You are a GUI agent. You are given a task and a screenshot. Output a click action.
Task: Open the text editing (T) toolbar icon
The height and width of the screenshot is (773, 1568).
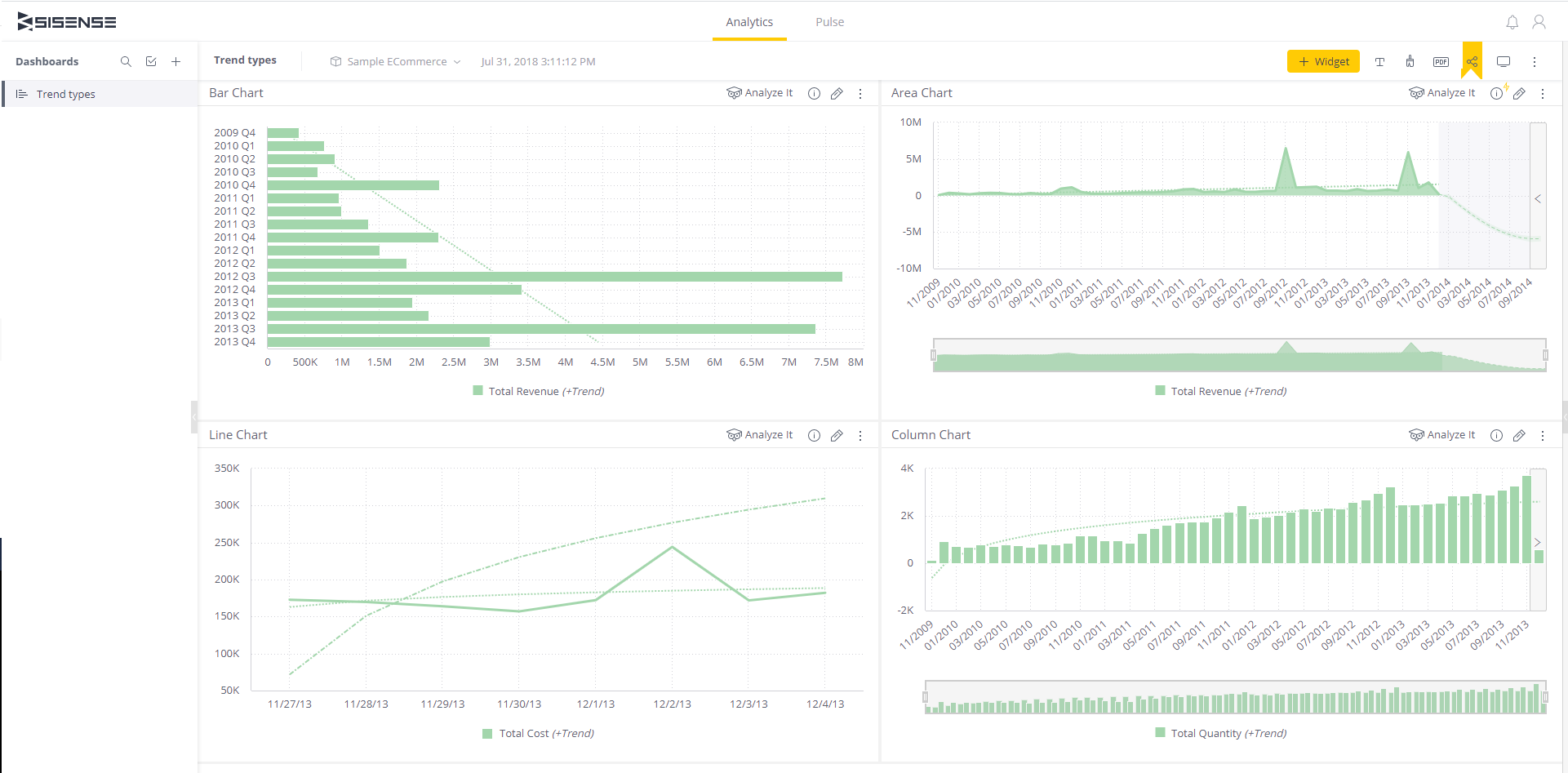1379,61
